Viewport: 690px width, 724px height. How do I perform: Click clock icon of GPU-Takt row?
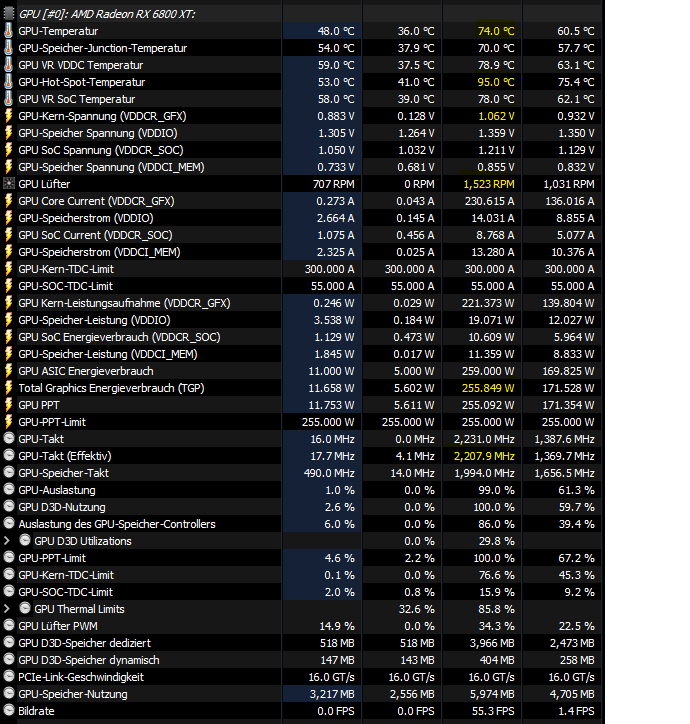9,438
